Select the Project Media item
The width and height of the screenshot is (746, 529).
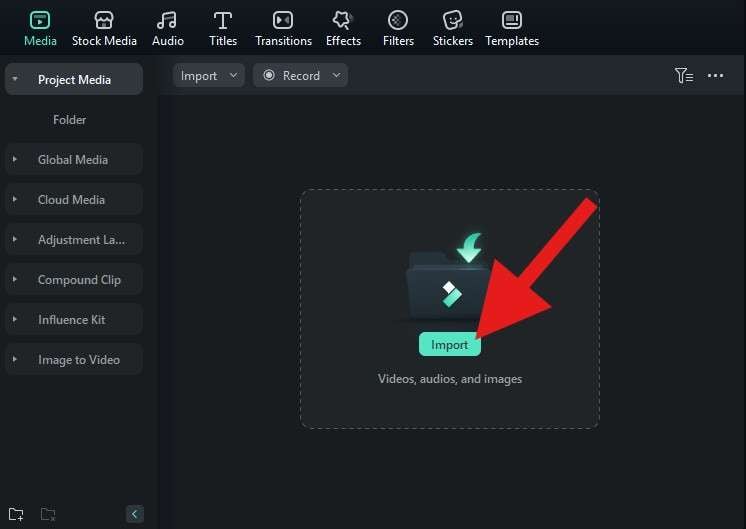pos(74,79)
